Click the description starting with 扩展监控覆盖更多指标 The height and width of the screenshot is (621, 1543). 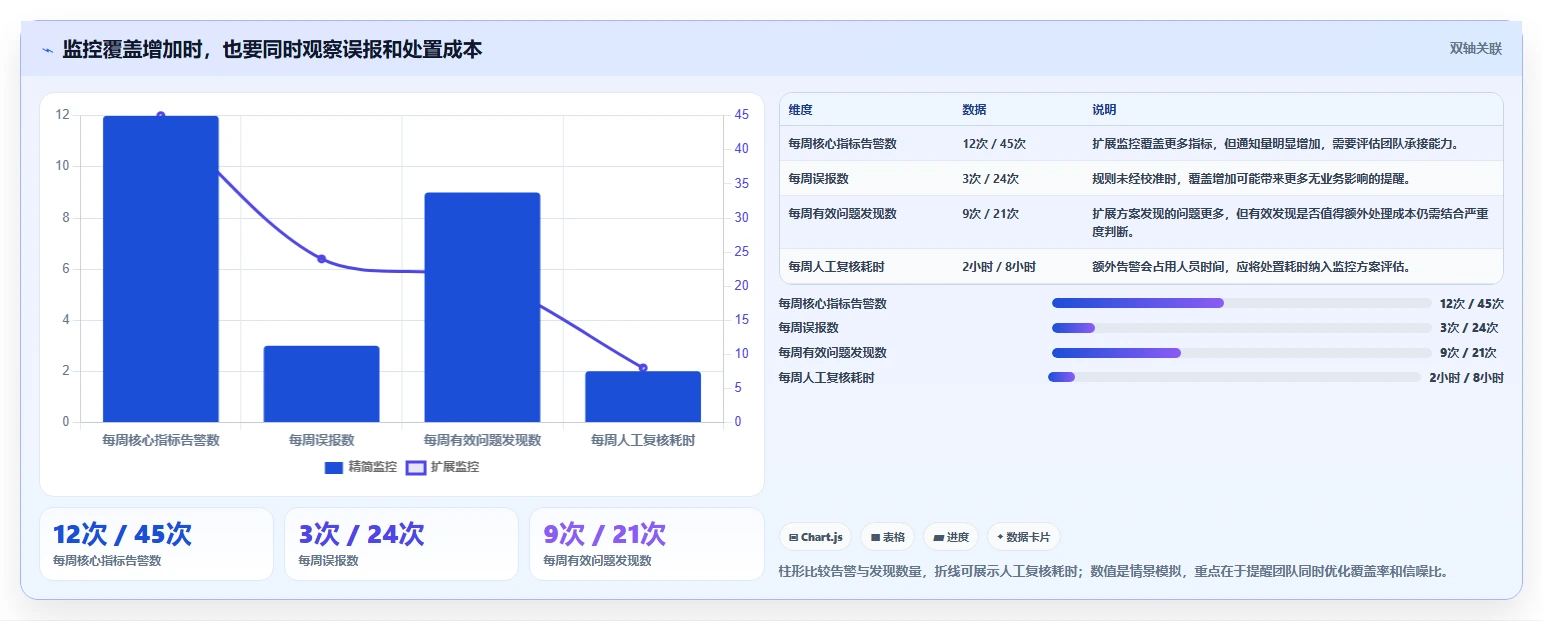click(1276, 144)
